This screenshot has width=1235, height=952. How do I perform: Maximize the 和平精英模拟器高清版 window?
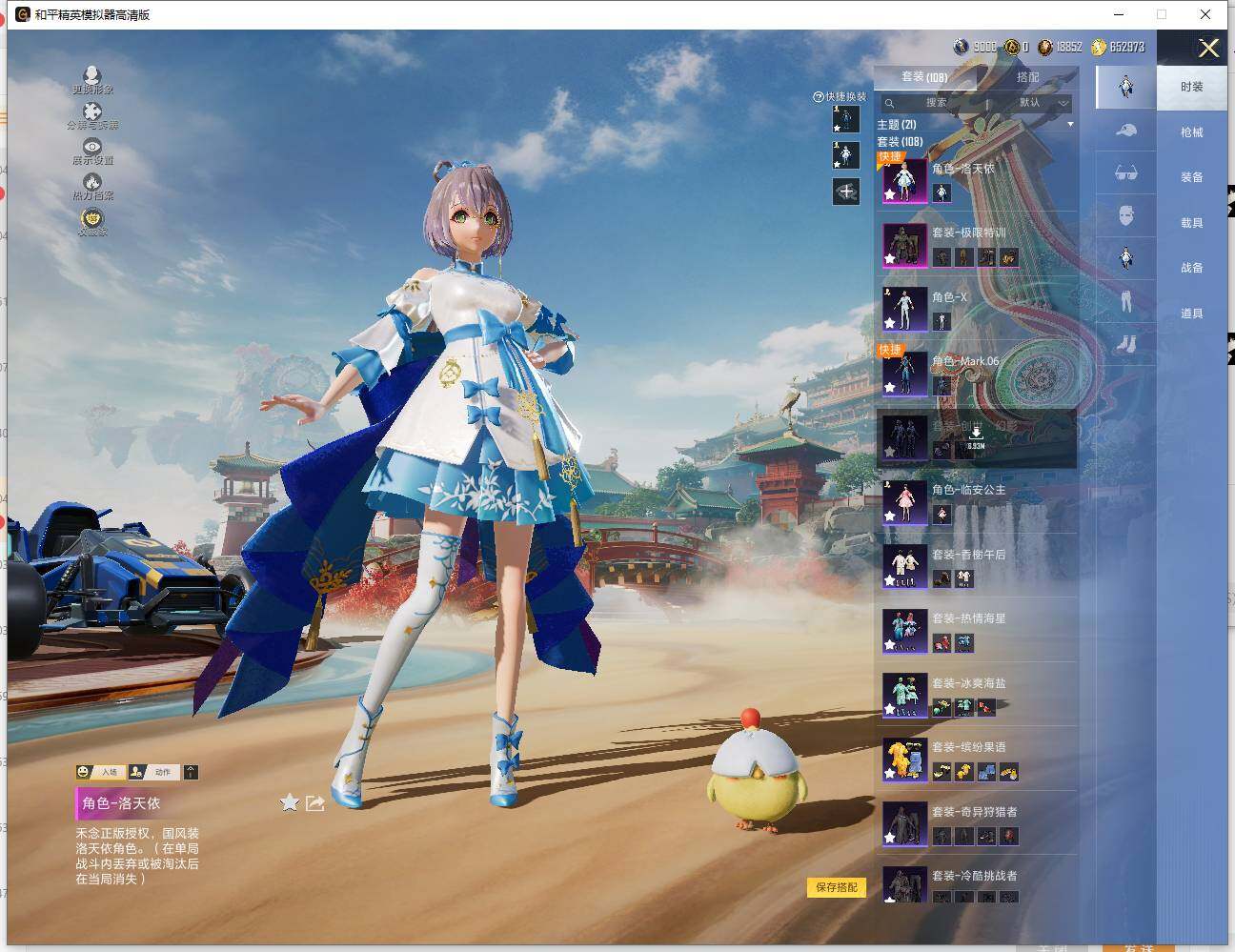[x=1162, y=14]
